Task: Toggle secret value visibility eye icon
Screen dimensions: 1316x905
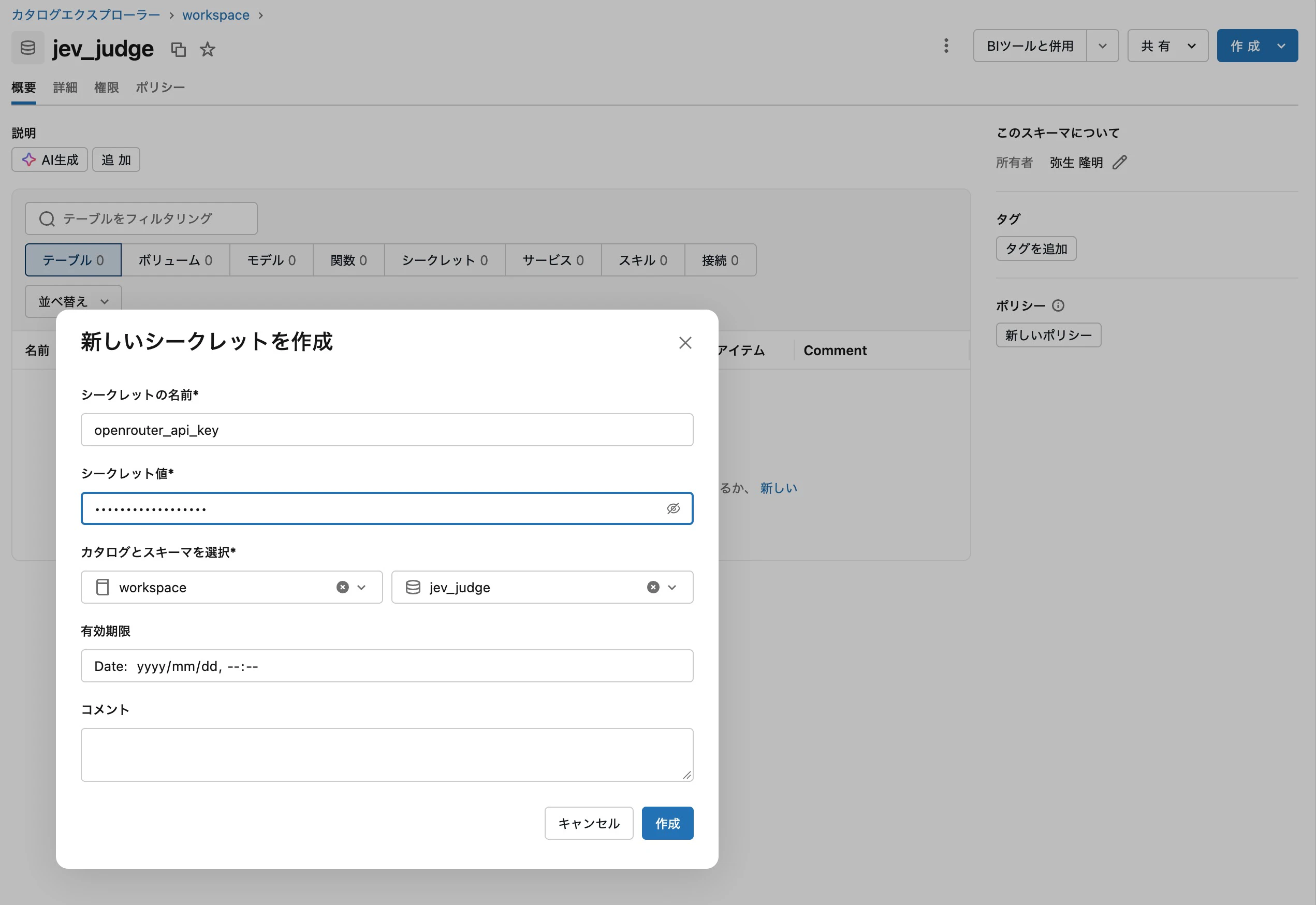Action: [673, 508]
